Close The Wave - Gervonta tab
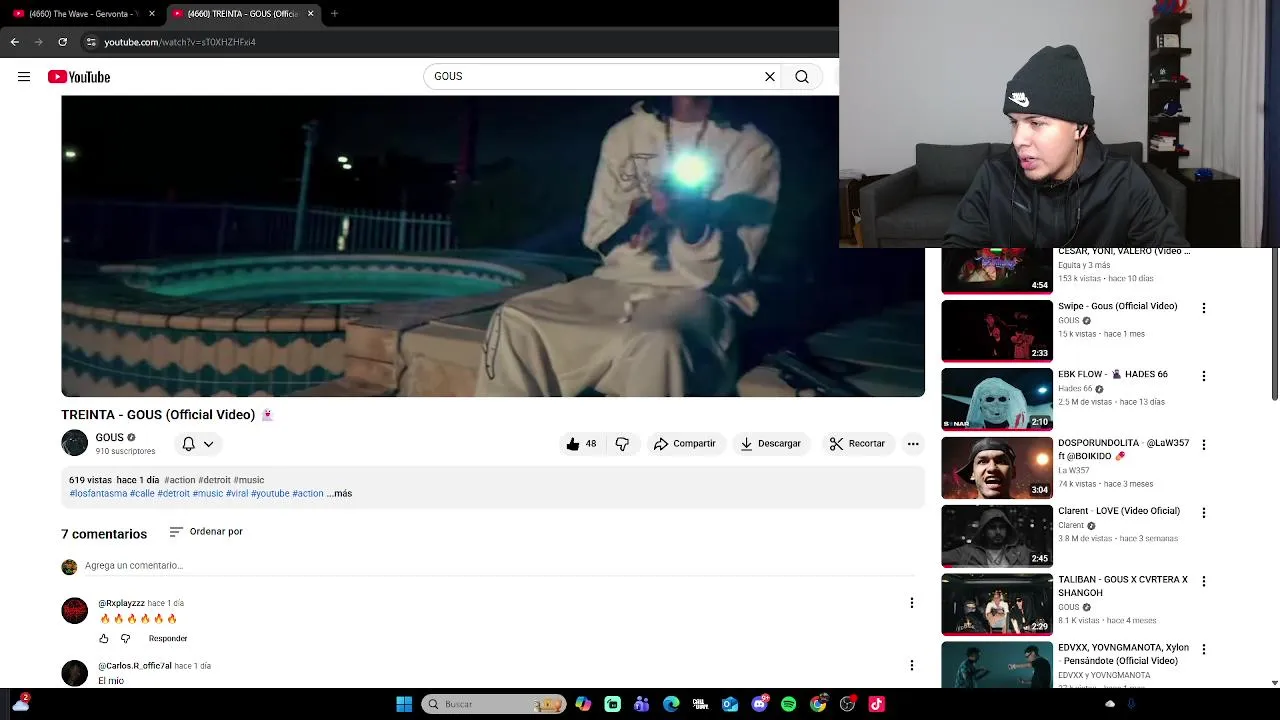This screenshot has width=1280, height=720. click(152, 14)
